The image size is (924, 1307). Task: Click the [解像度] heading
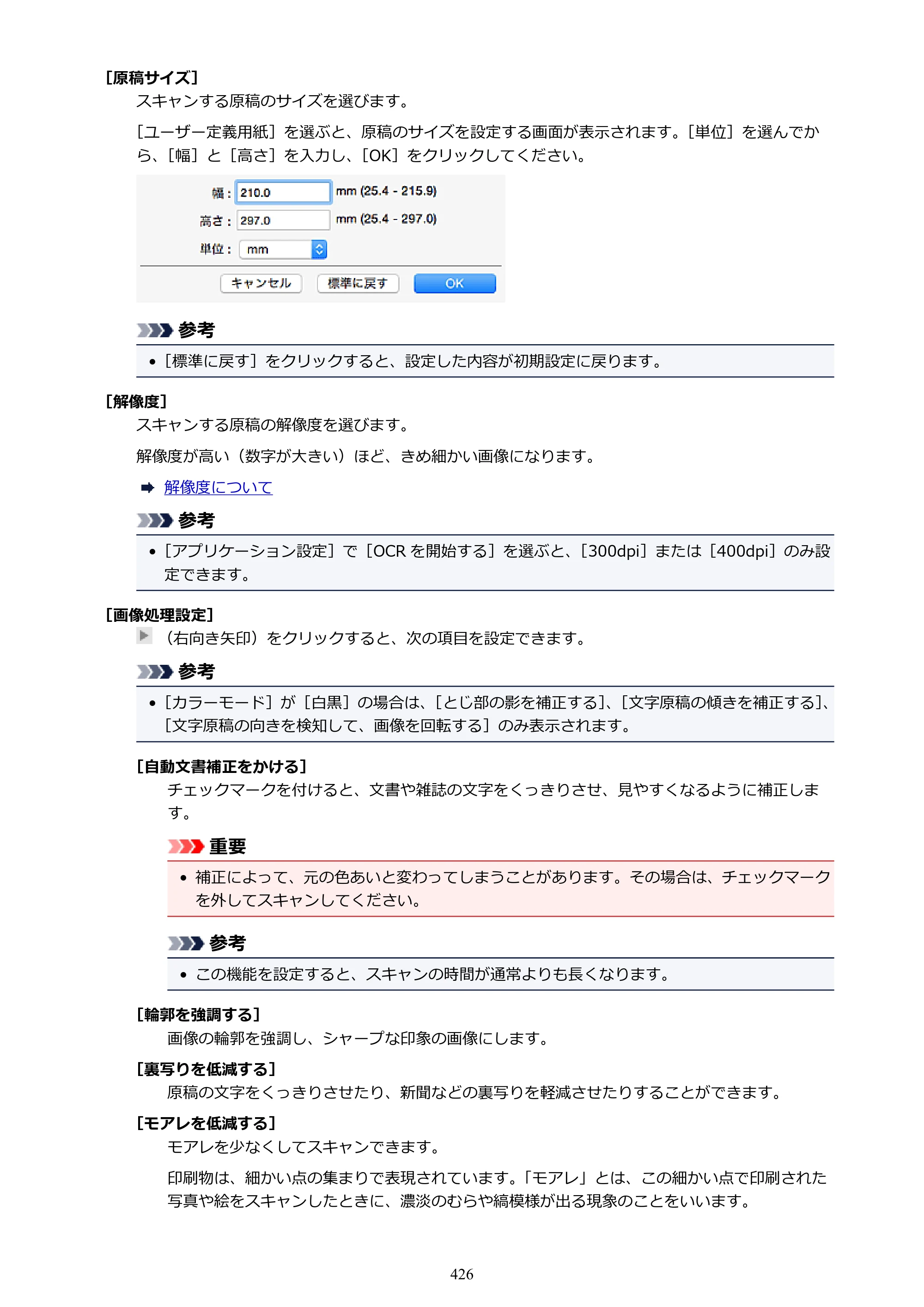point(137,401)
